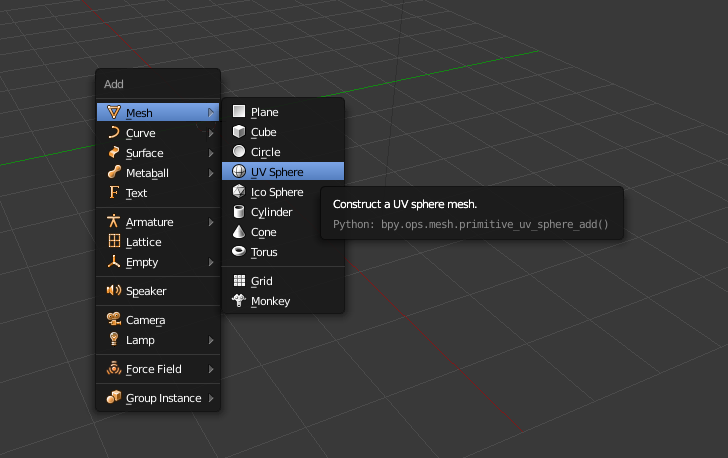Click the Python bpy.ops.mesh.primitive_uv_sphere_add() text
This screenshot has width=728, height=458.
470,224
